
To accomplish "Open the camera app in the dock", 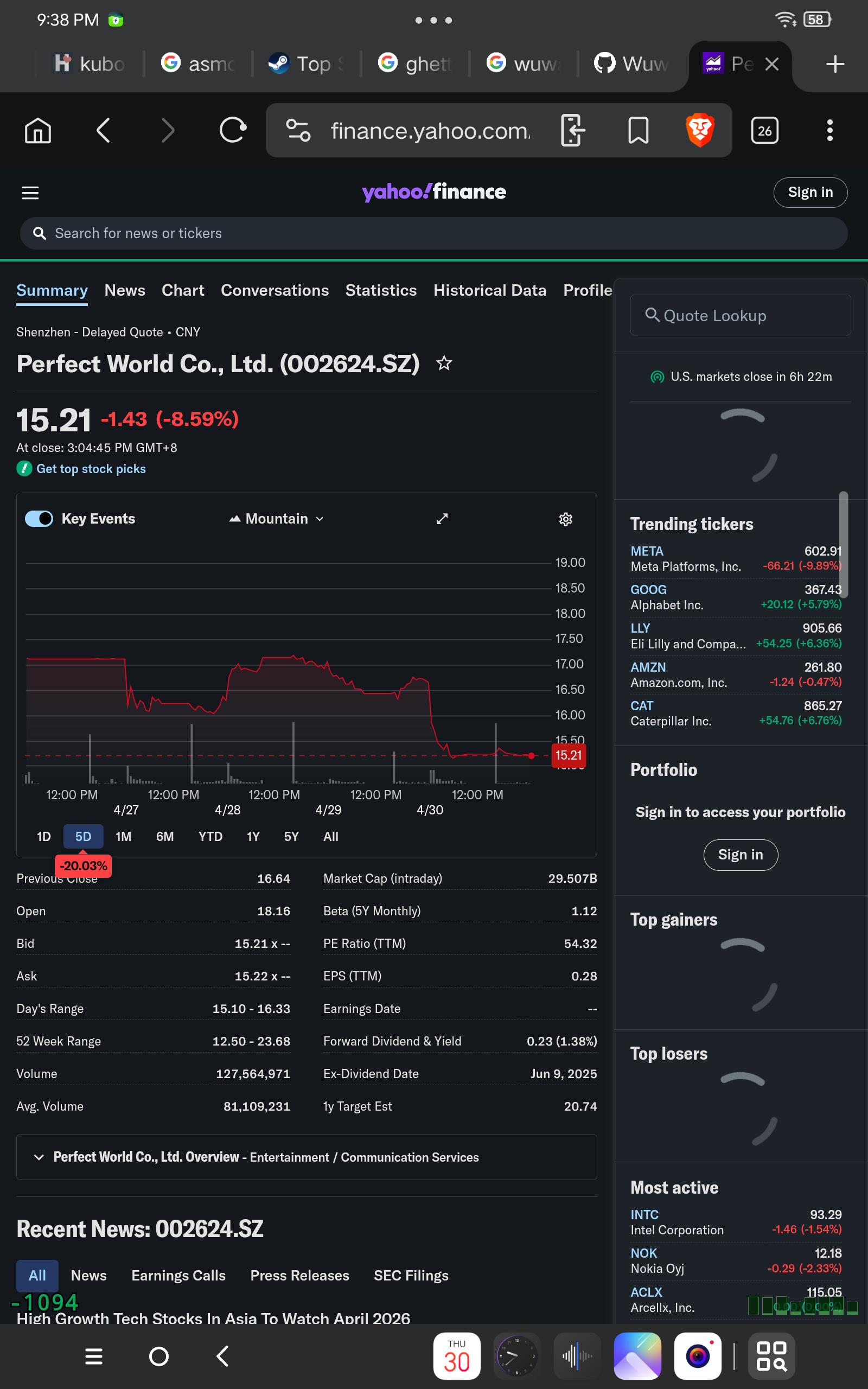I will tap(698, 1356).
